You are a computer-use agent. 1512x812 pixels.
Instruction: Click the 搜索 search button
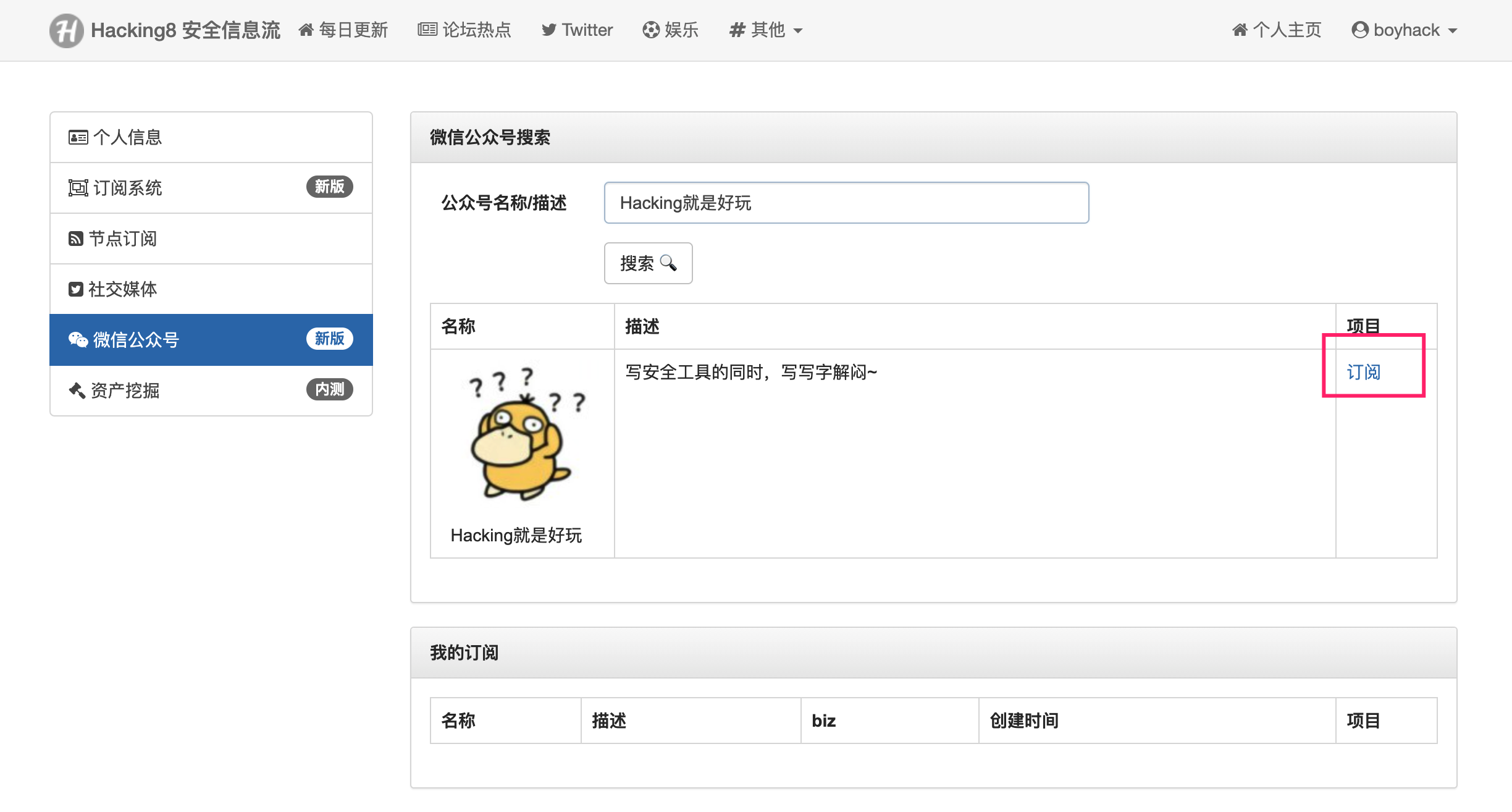click(x=648, y=263)
